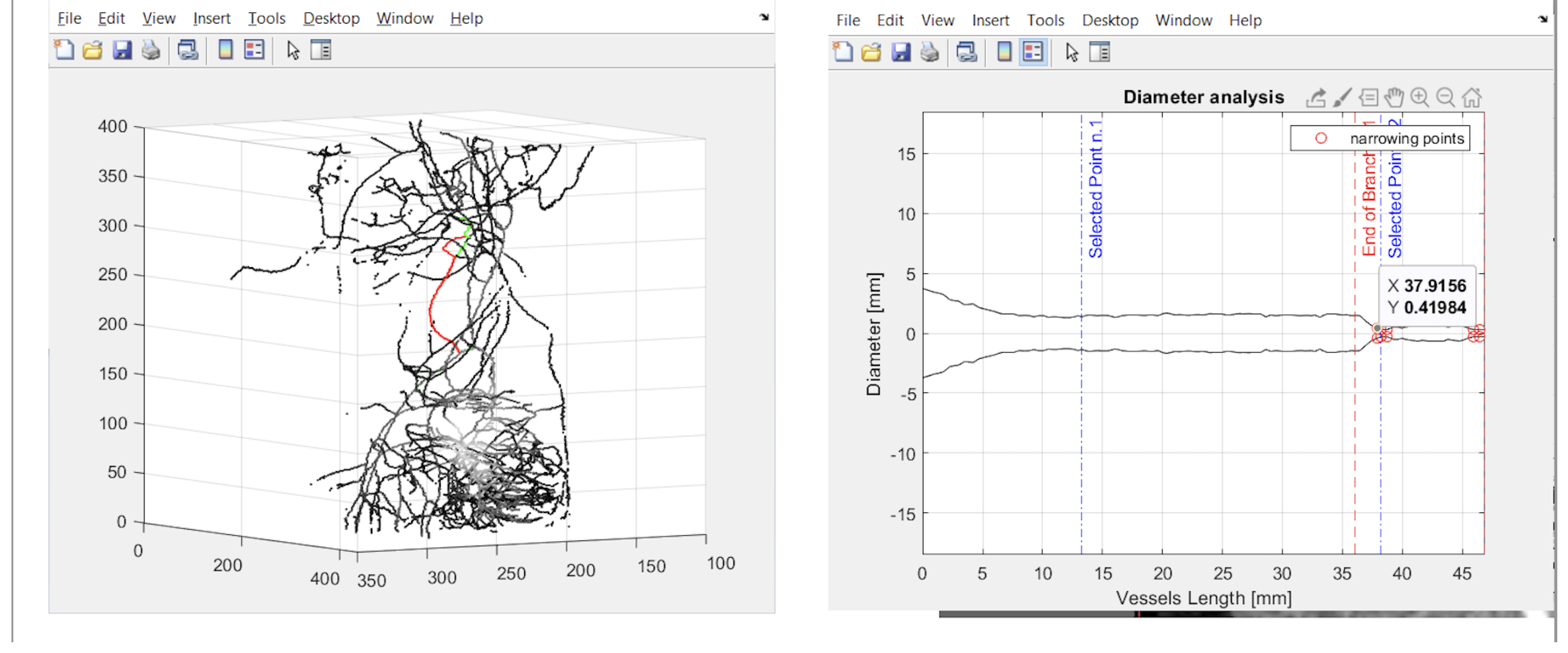
Task: Open the Tools menu in left figure
Action: coord(266,18)
